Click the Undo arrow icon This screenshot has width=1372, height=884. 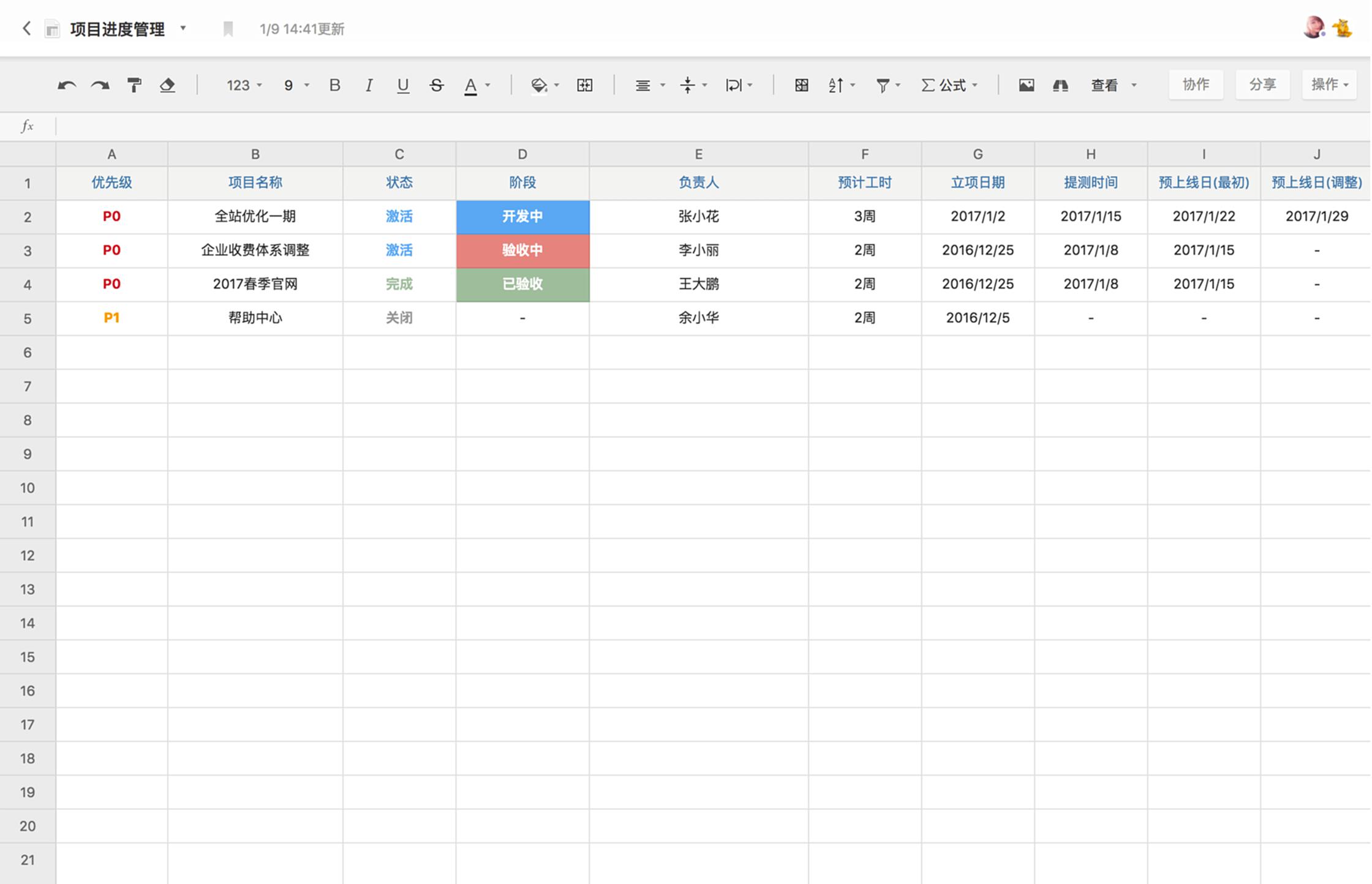(x=67, y=85)
